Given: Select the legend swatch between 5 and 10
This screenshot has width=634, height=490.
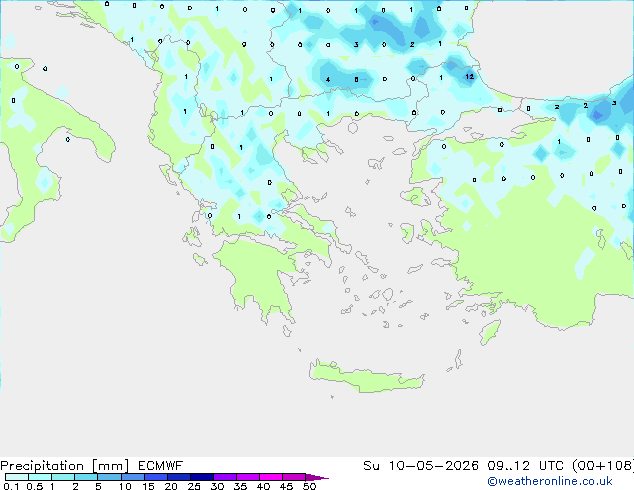Looking at the screenshot, I should [109, 477].
